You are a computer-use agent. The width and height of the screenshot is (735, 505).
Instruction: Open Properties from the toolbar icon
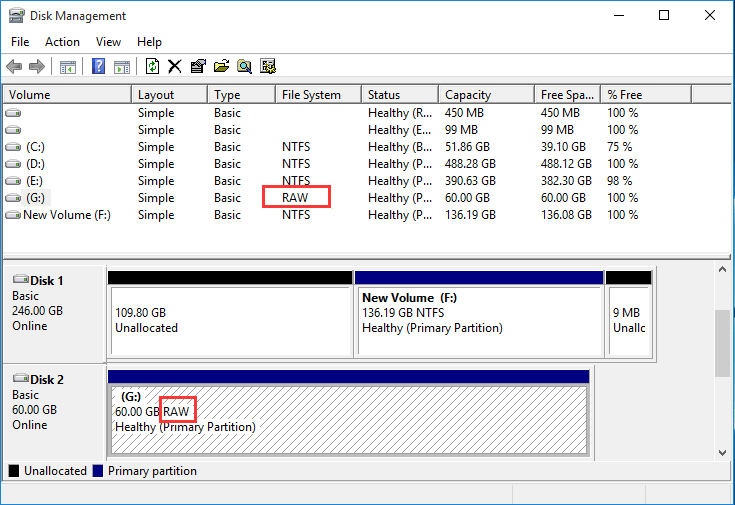click(x=198, y=66)
